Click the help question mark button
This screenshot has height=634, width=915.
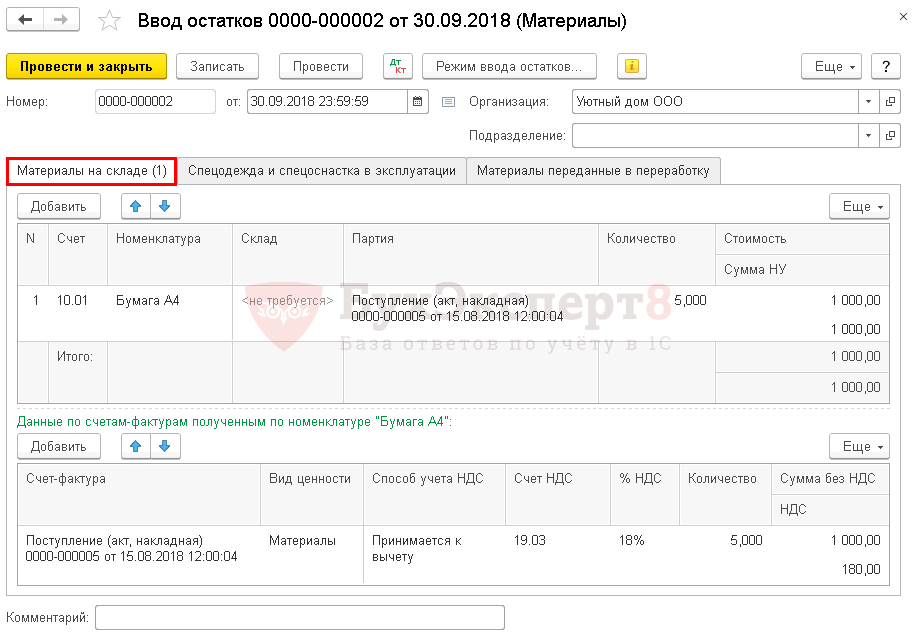click(885, 66)
